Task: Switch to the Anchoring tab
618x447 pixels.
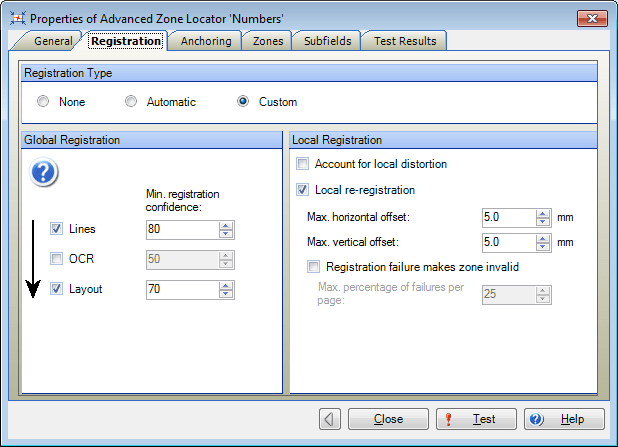Action: pos(206,41)
